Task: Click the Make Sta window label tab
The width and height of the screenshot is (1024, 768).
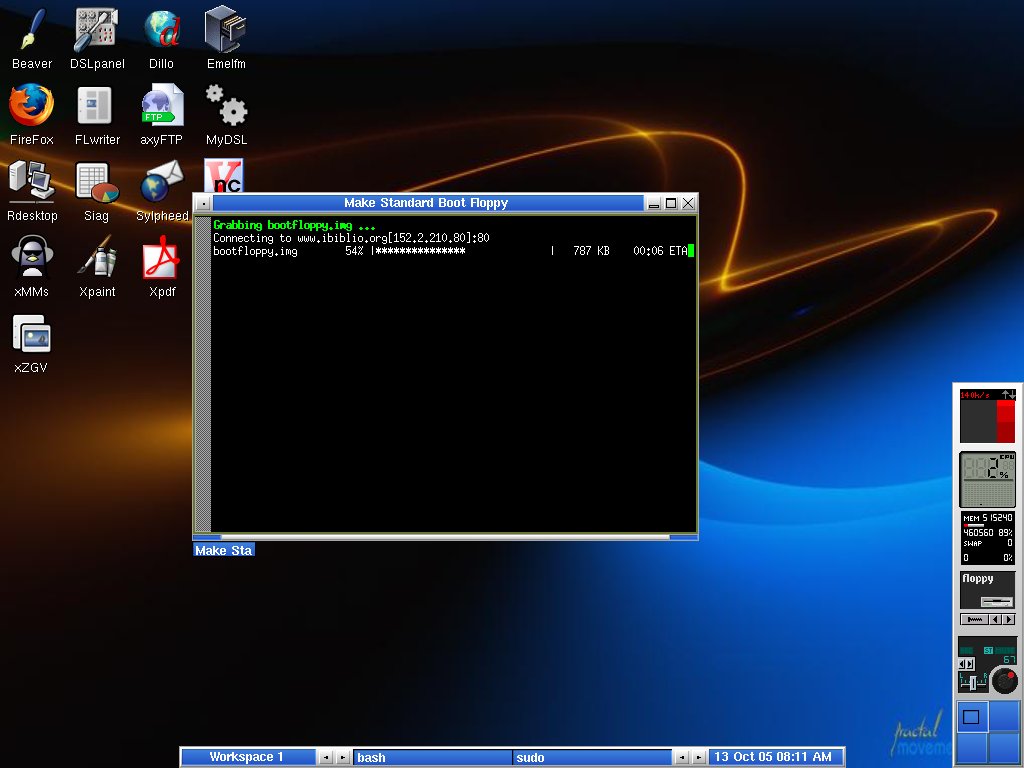Action: pyautogui.click(x=223, y=551)
